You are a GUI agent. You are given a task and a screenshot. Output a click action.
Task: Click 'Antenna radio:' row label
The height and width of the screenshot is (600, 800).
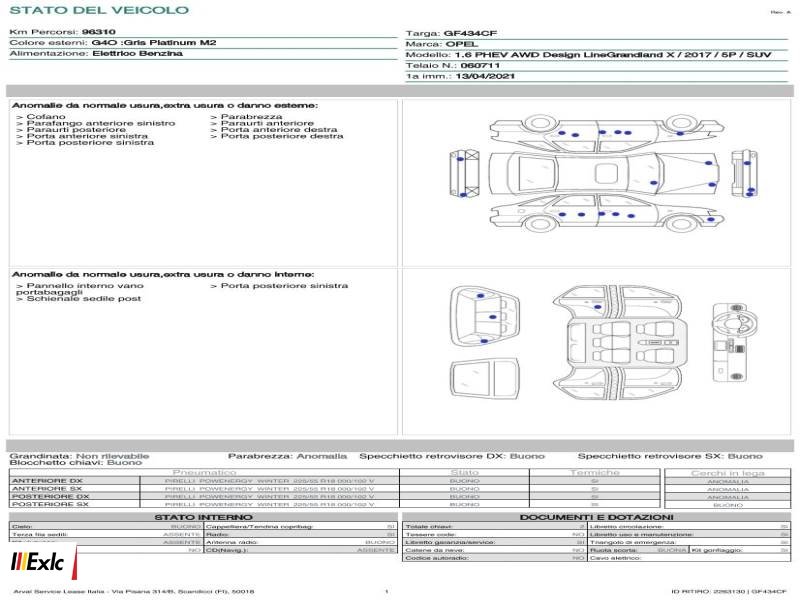point(232,542)
